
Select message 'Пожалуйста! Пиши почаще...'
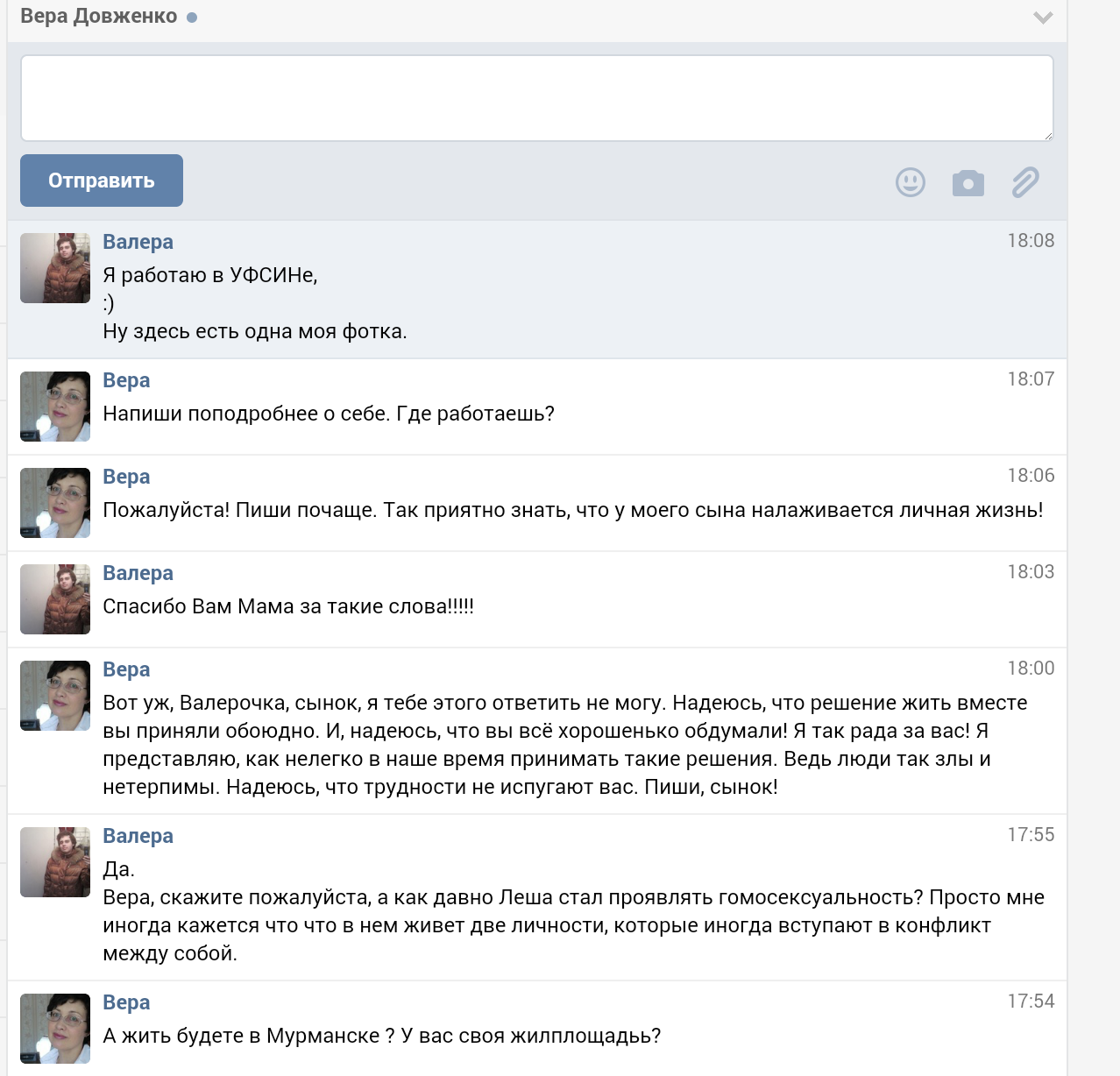coord(573,510)
